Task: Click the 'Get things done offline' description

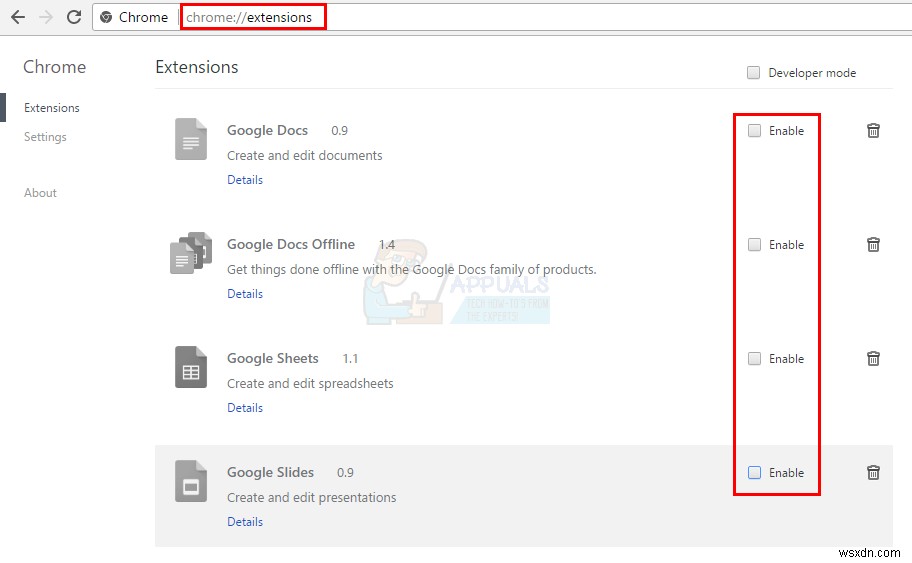Action: tap(412, 269)
